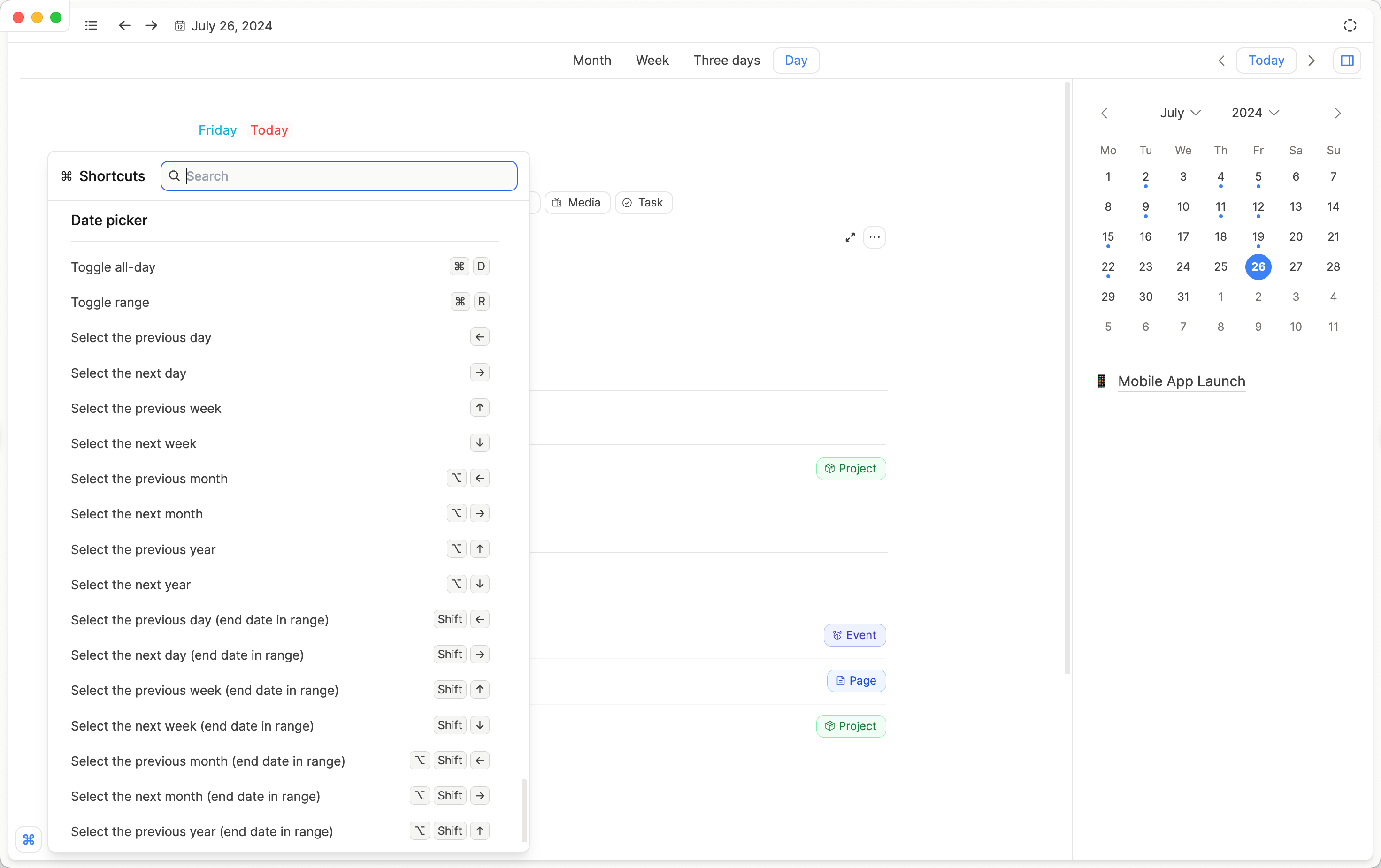Open the agenda list view icon
The width and height of the screenshot is (1381, 868).
[x=91, y=25]
